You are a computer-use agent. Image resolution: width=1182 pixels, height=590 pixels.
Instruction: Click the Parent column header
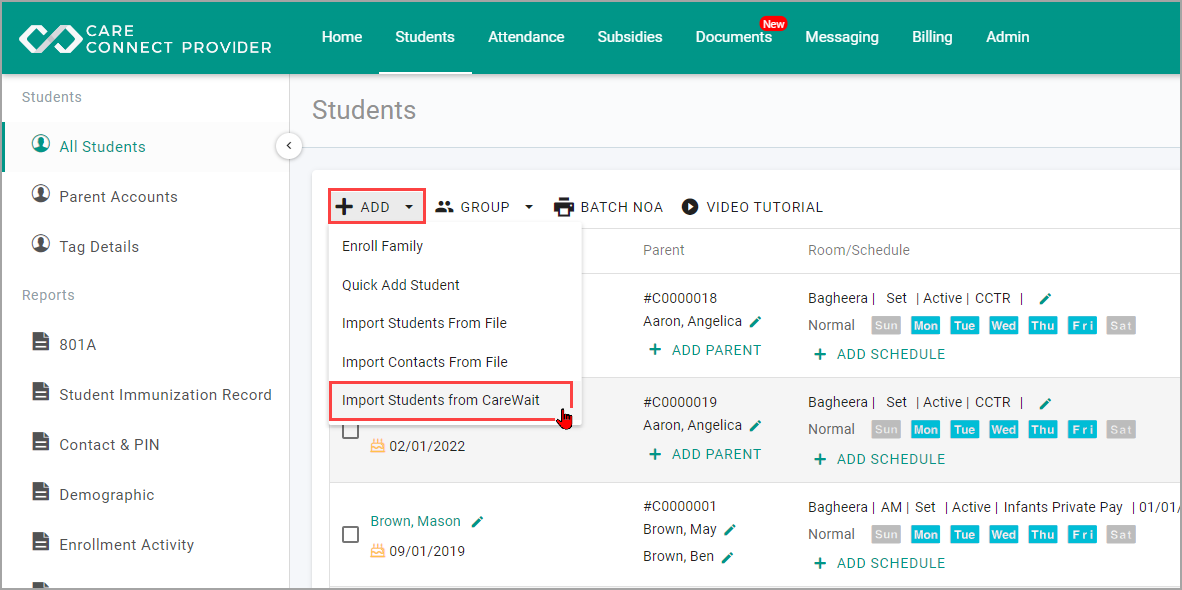coord(664,250)
